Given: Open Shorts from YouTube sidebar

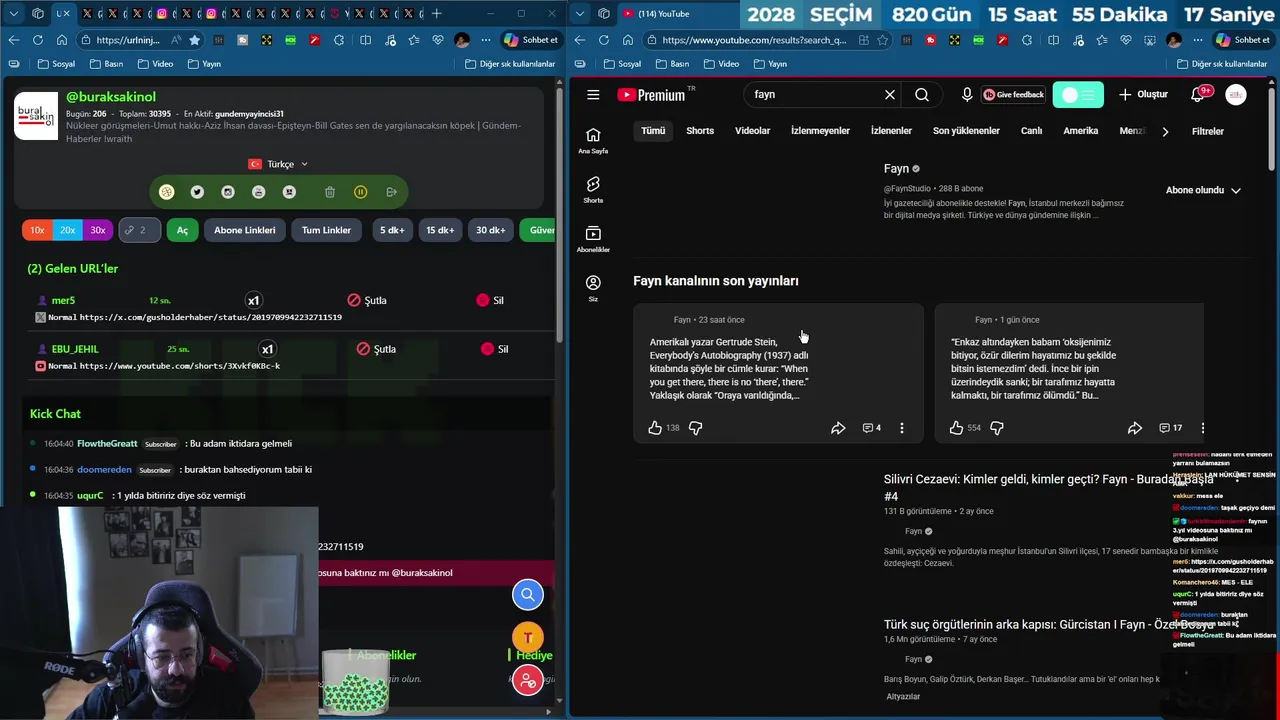Looking at the screenshot, I should 593,190.
